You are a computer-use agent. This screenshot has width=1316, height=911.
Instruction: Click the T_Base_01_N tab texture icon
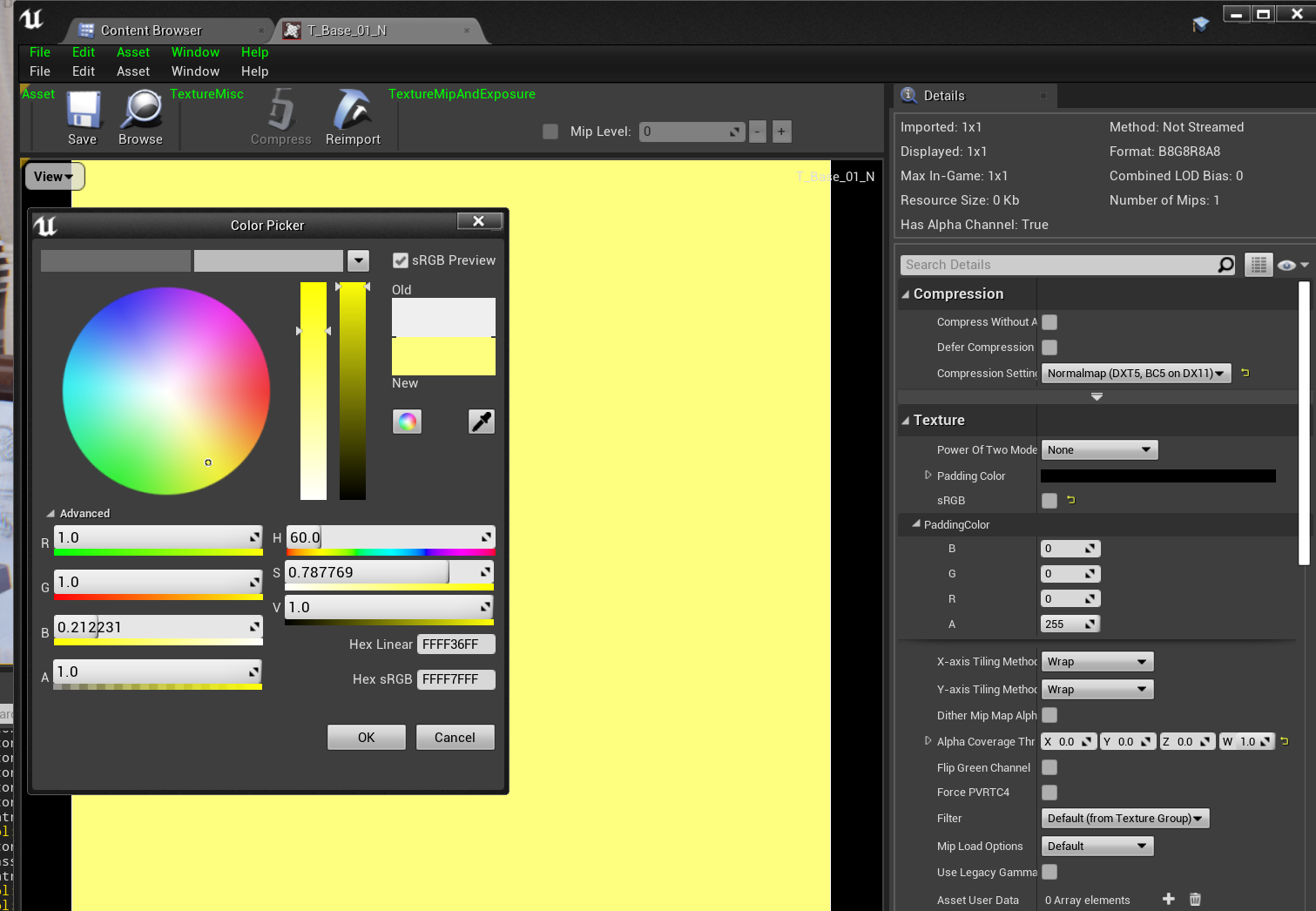(293, 30)
